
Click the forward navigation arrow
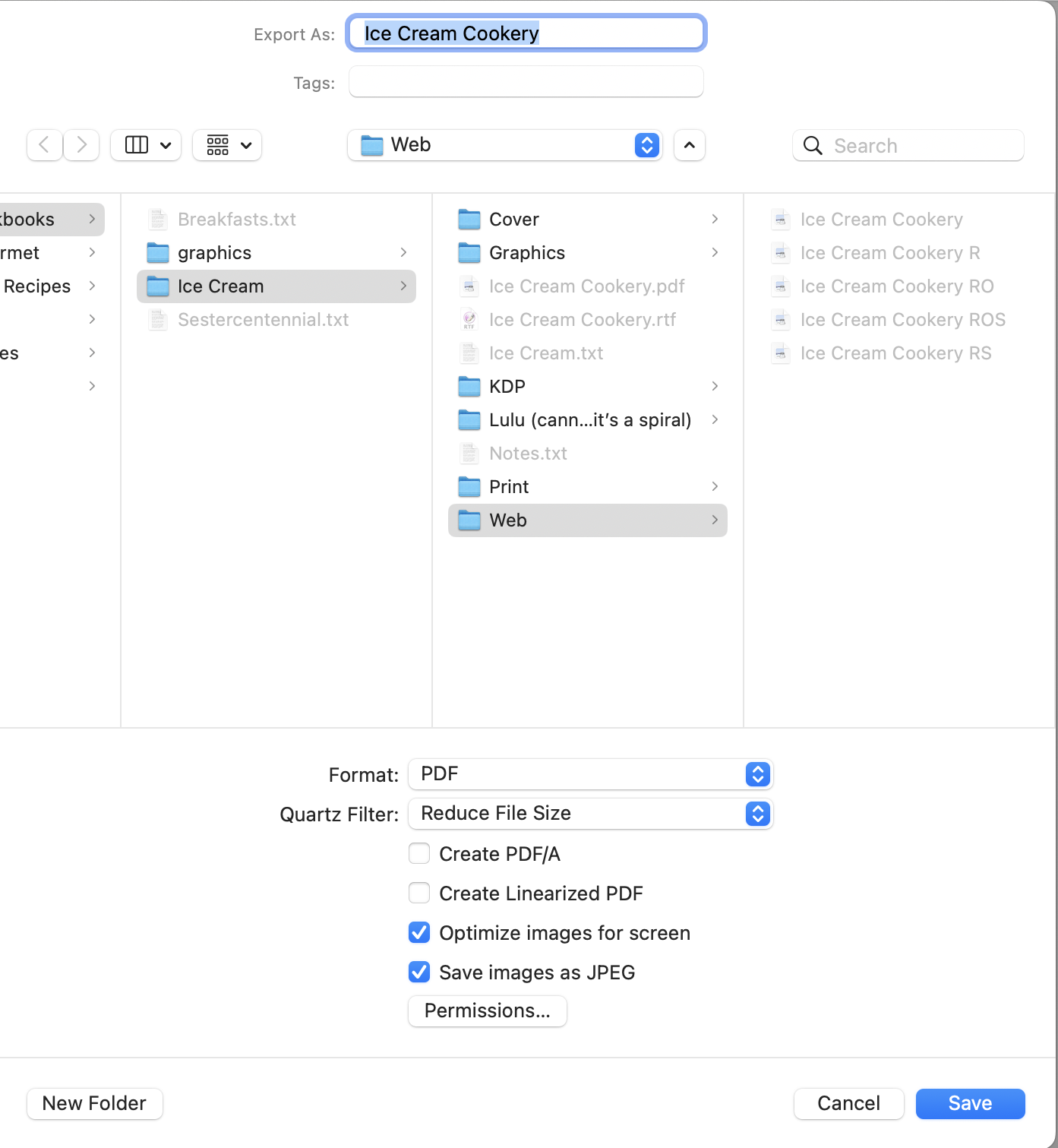click(x=81, y=145)
